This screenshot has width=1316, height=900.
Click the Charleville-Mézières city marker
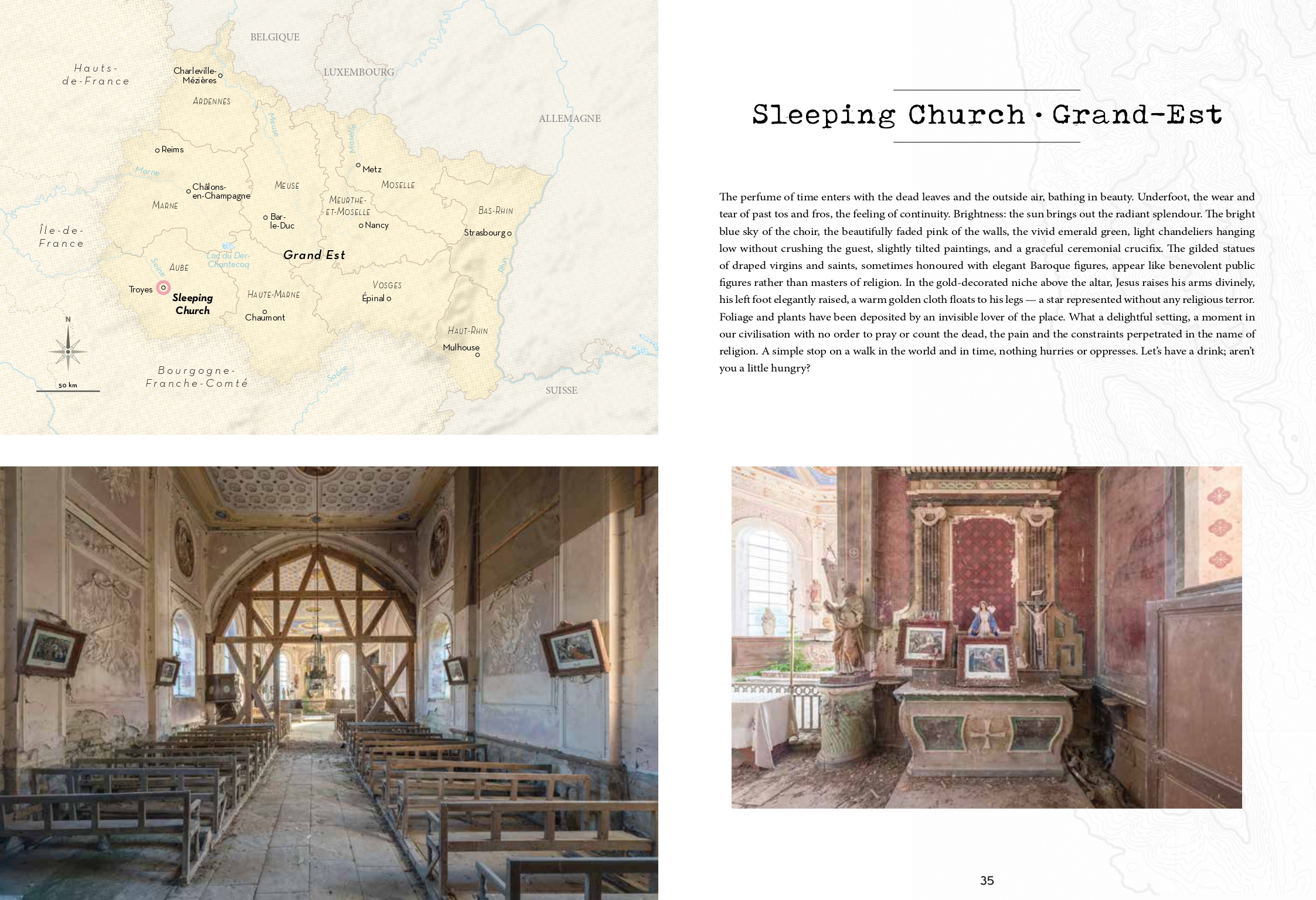pos(220,76)
